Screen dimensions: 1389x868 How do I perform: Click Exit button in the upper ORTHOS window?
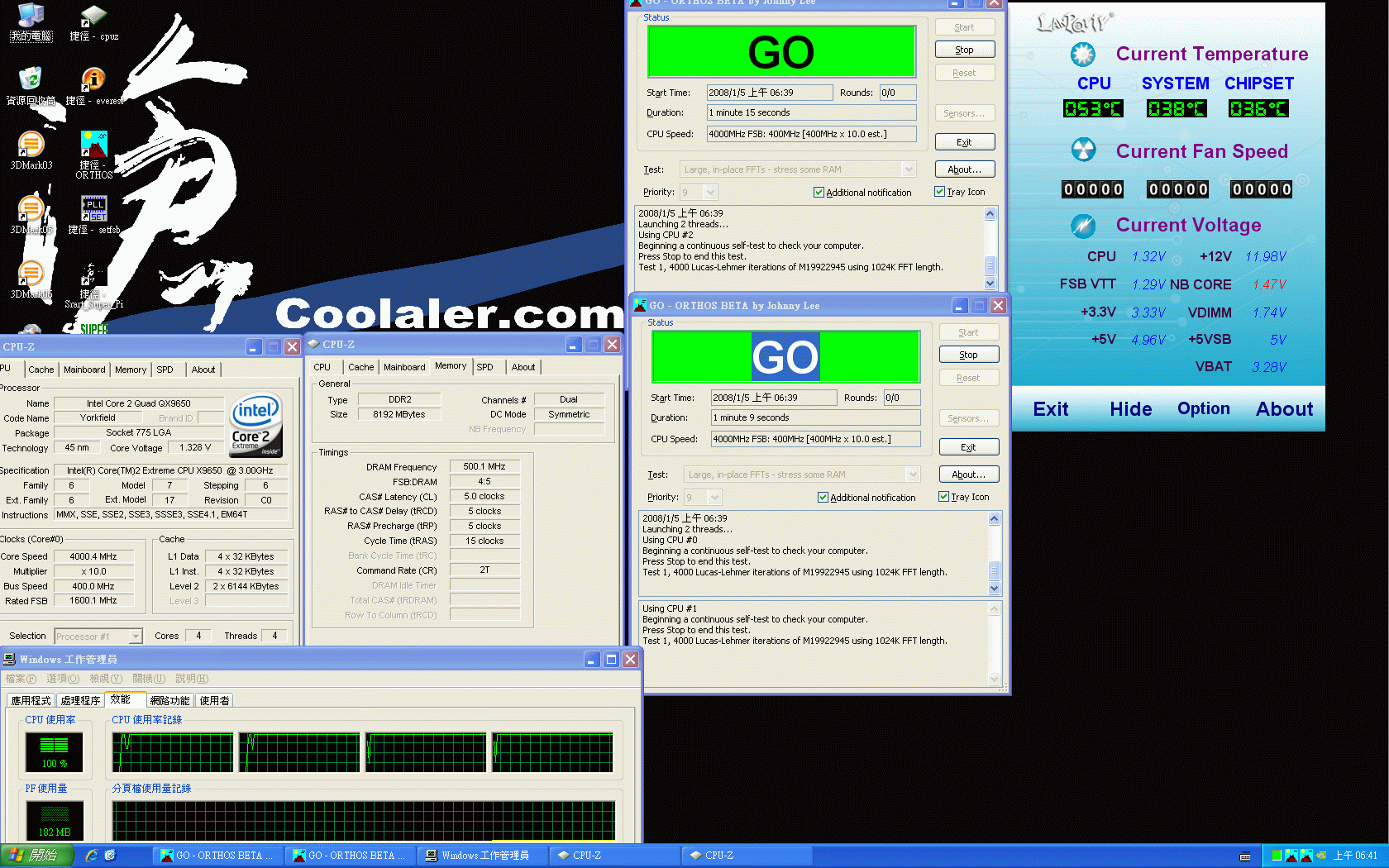(x=964, y=143)
